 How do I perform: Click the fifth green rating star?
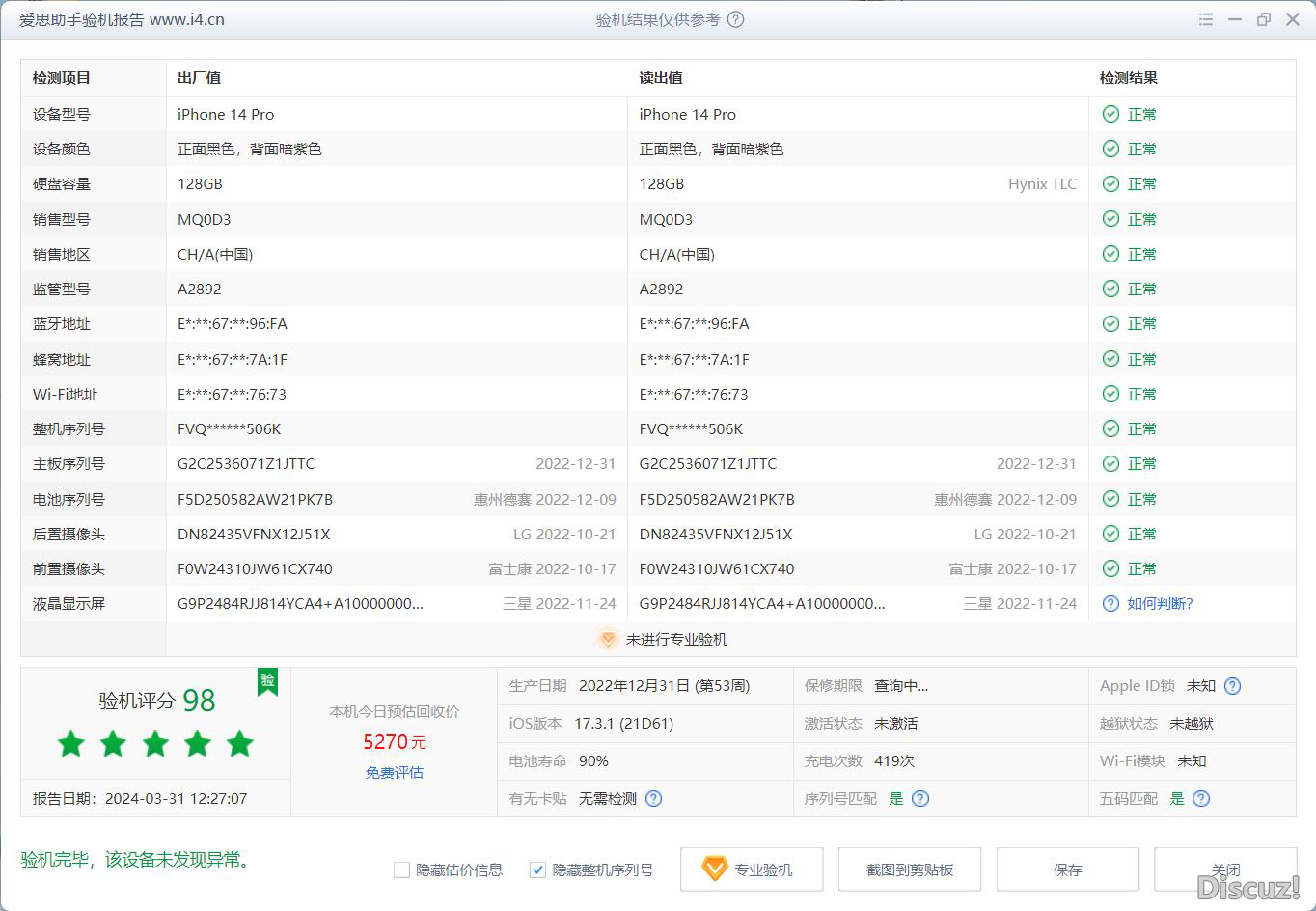(239, 743)
